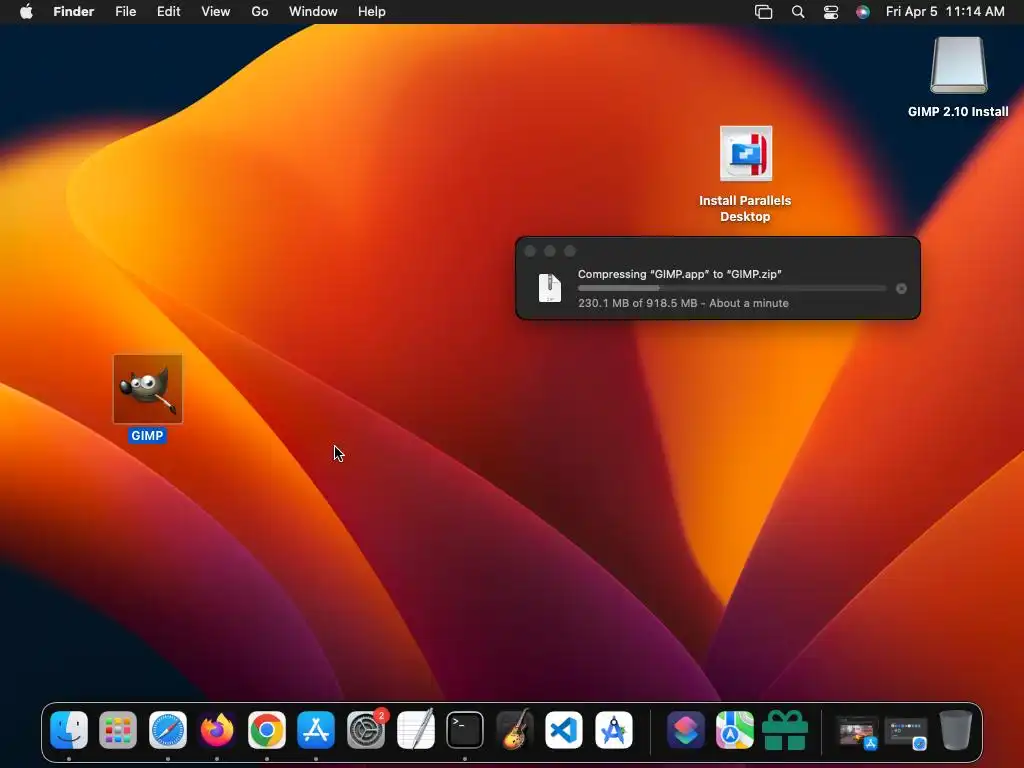Open the Apple menu
Image resolution: width=1024 pixels, height=768 pixels.
[x=26, y=11]
